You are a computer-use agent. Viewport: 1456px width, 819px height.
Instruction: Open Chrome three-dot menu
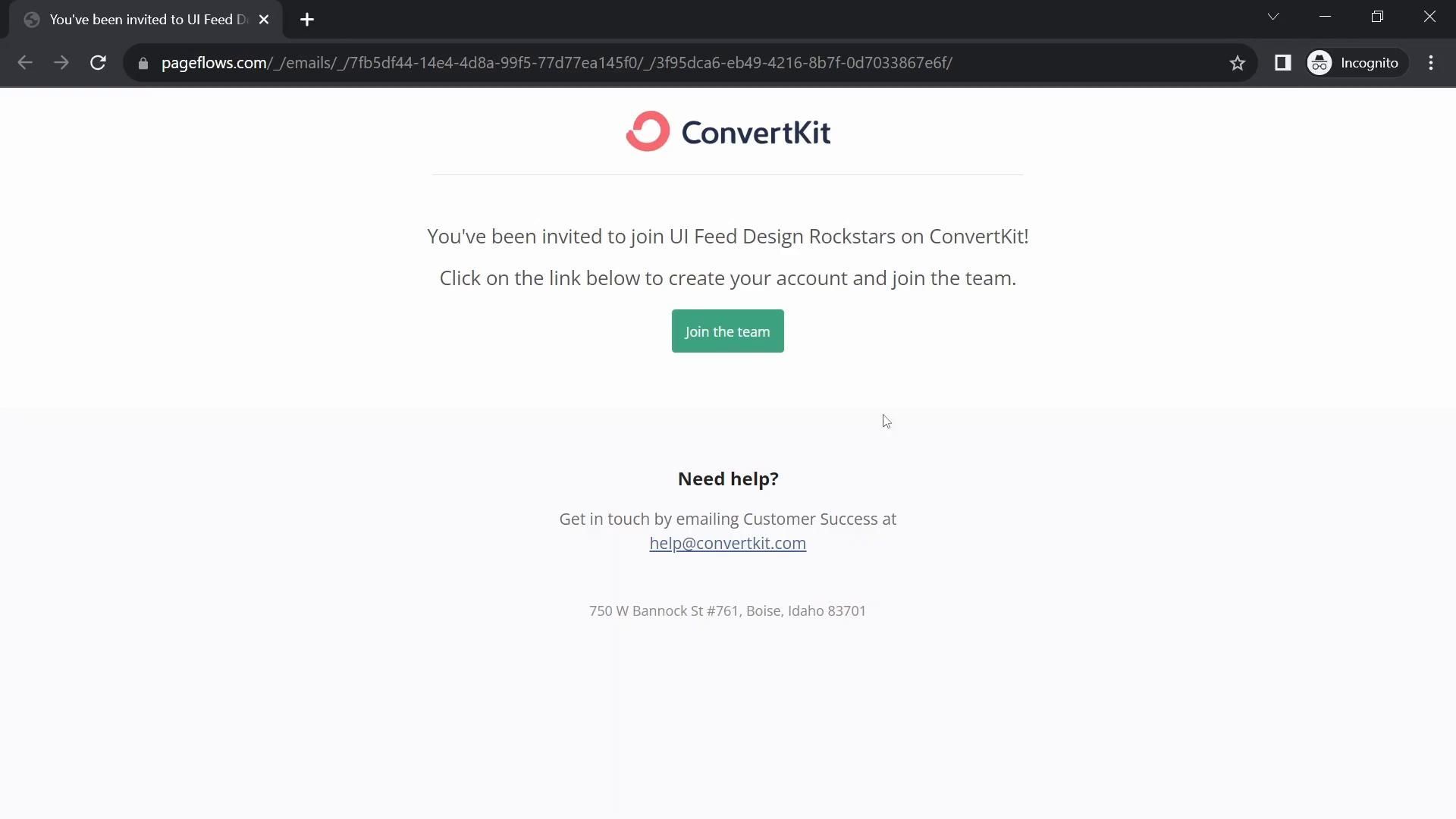(x=1431, y=63)
